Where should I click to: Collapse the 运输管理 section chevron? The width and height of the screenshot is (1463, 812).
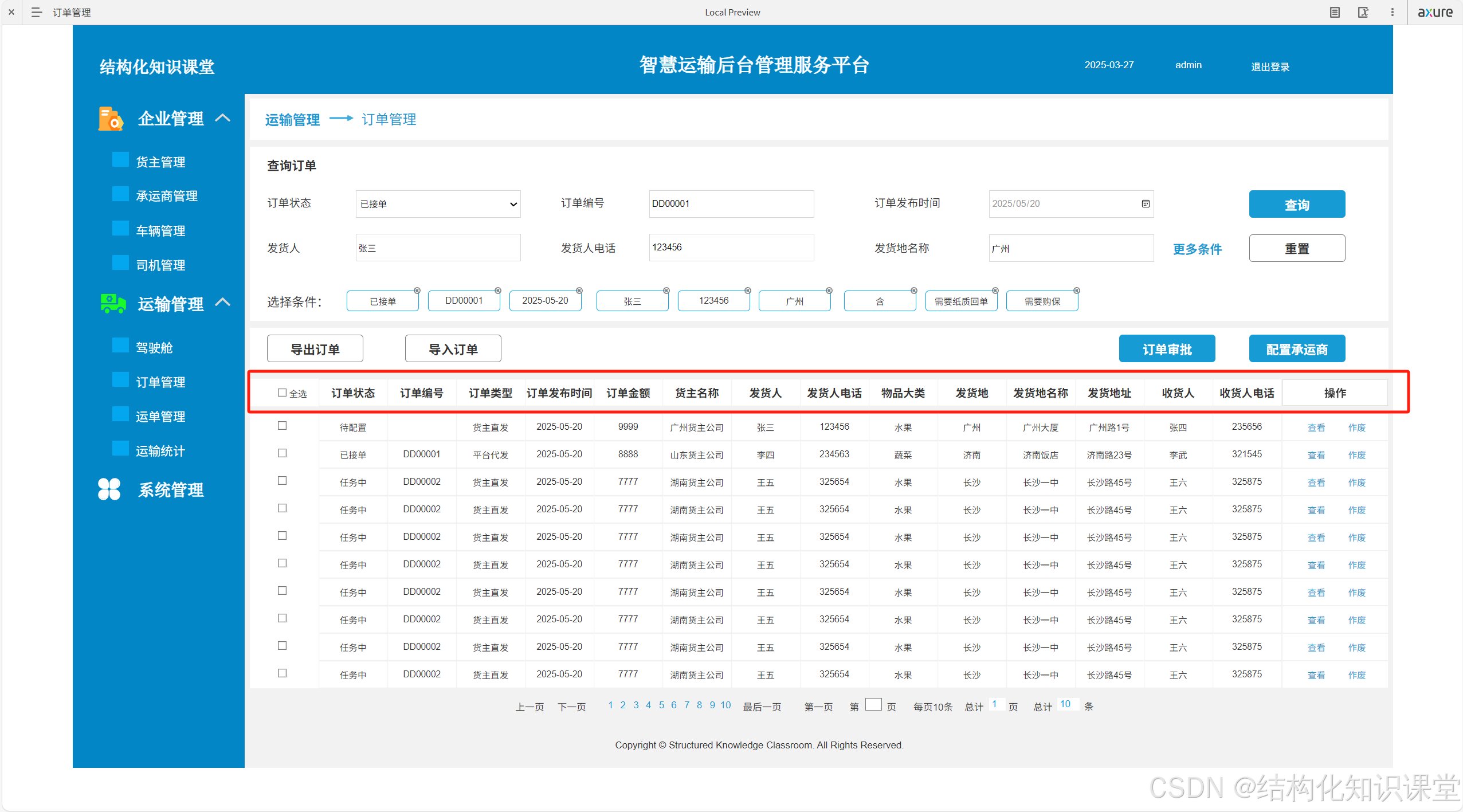point(222,302)
